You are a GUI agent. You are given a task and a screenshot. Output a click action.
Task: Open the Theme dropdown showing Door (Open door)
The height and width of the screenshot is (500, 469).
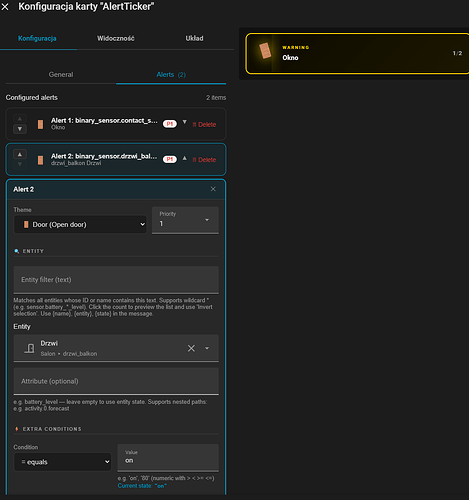[80, 225]
